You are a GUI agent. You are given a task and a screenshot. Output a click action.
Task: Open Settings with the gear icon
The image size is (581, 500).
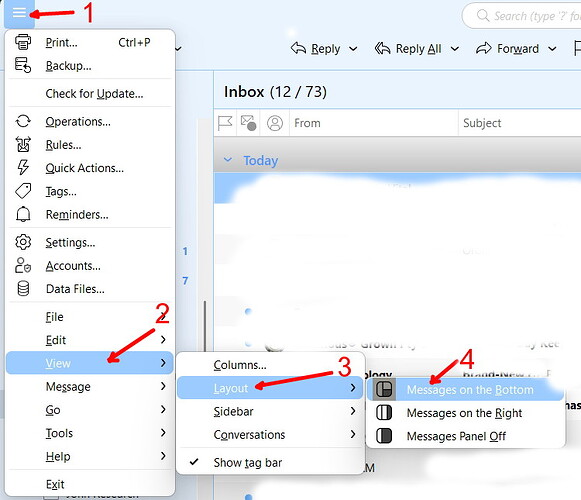(23, 242)
